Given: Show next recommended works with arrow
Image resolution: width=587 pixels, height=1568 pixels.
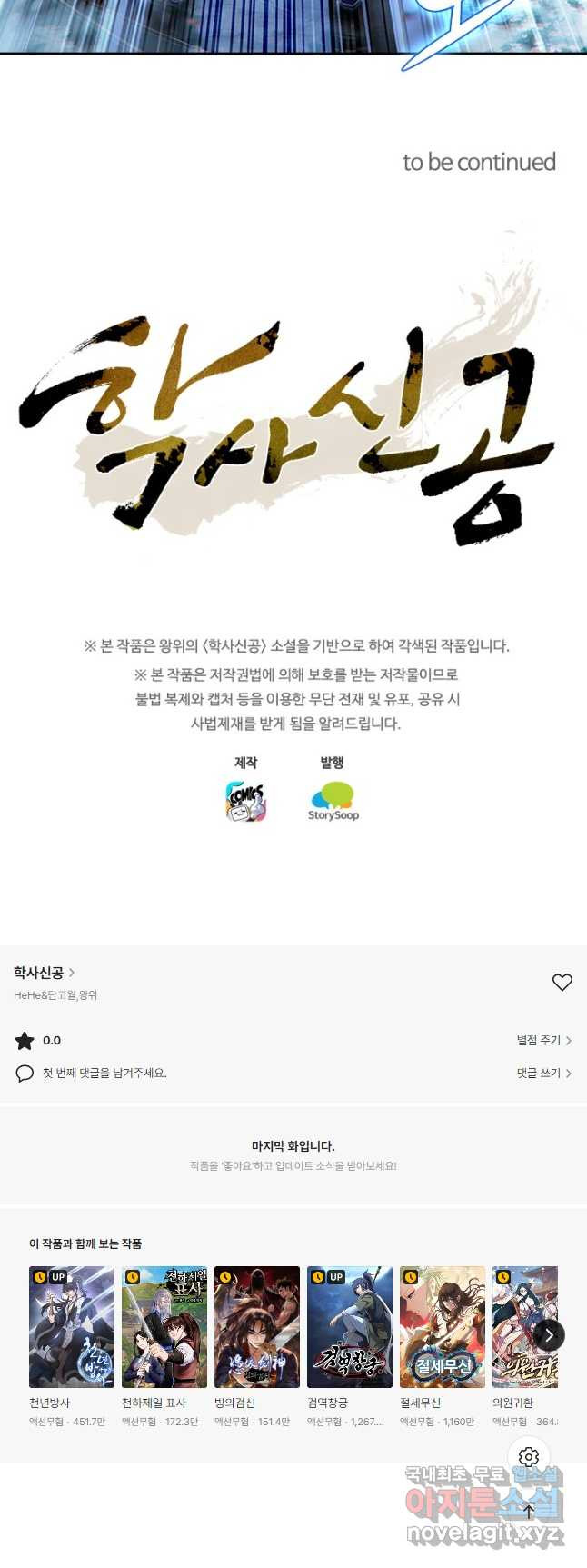Looking at the screenshot, I should [549, 1334].
